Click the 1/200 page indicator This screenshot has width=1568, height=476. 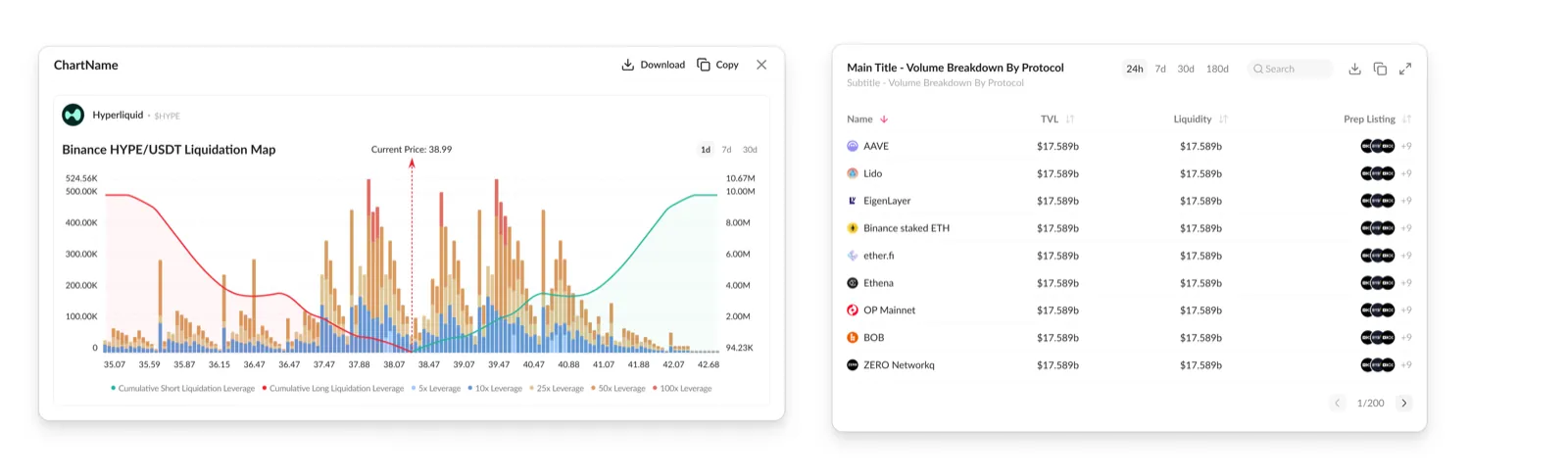coord(1370,404)
